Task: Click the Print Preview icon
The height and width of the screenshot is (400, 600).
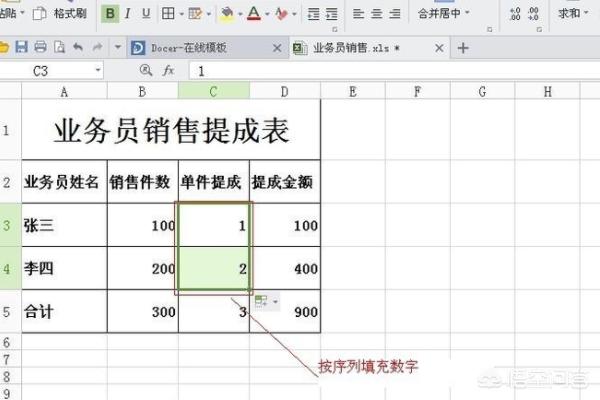Action: (x=59, y=47)
